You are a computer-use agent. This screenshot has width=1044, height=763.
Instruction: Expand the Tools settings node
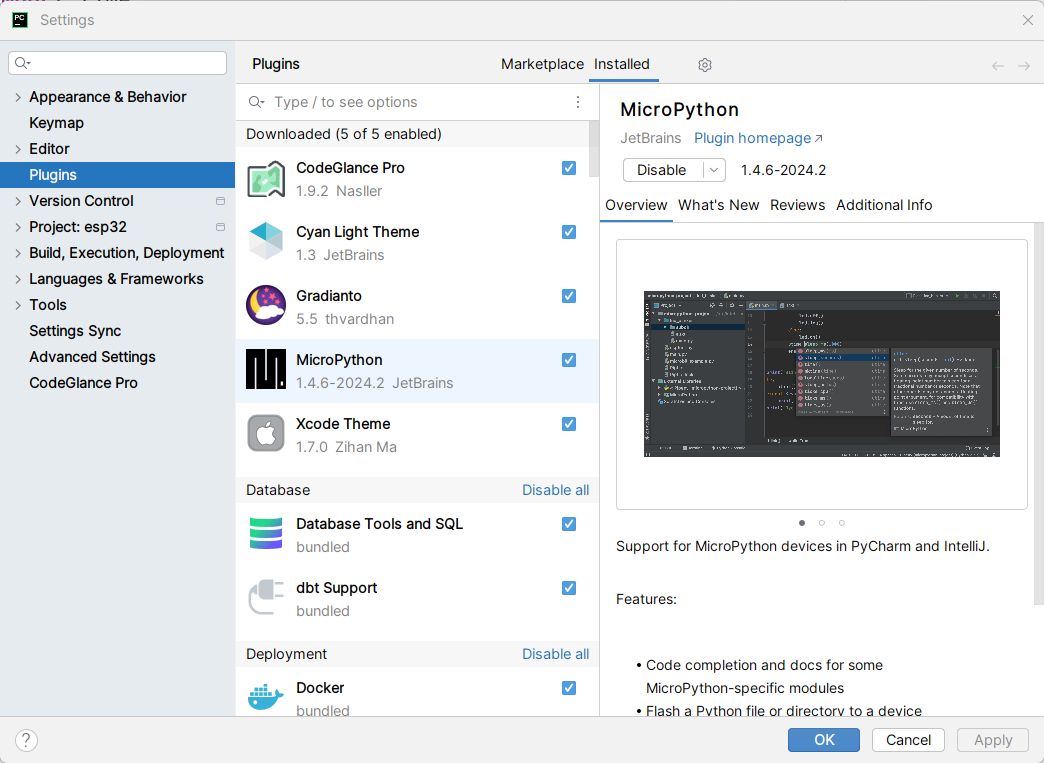click(18, 305)
